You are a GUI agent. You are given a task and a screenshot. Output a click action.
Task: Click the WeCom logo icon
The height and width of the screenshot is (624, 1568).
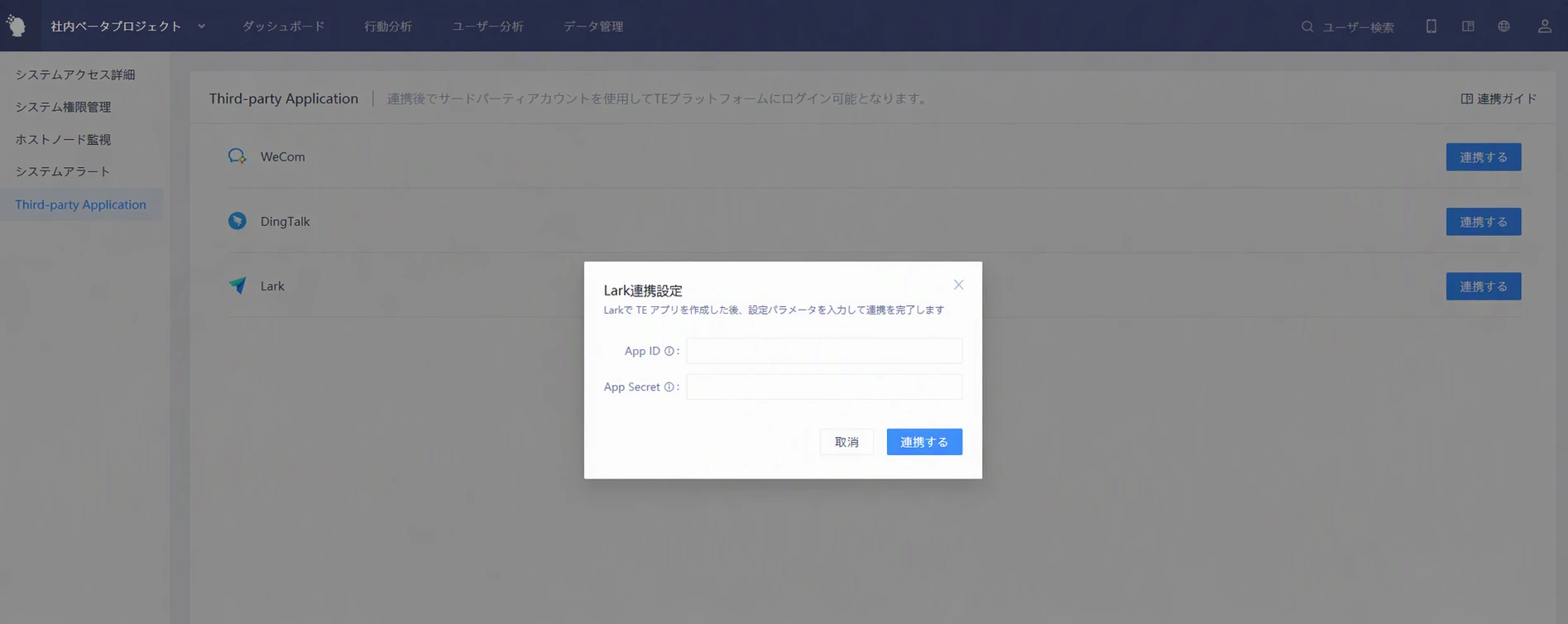pos(237,156)
